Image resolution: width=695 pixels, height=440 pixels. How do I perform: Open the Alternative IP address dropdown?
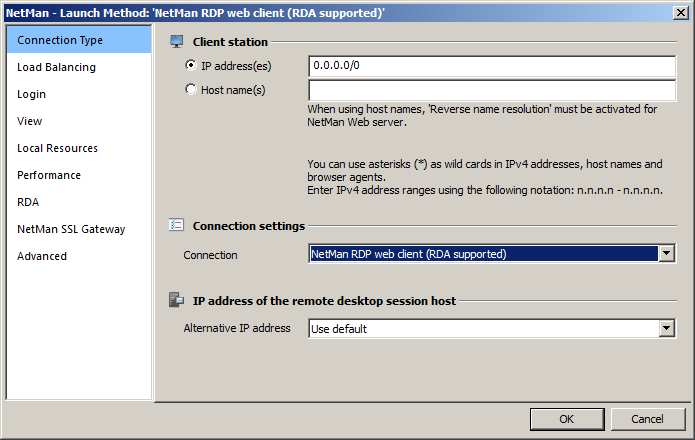tap(667, 328)
